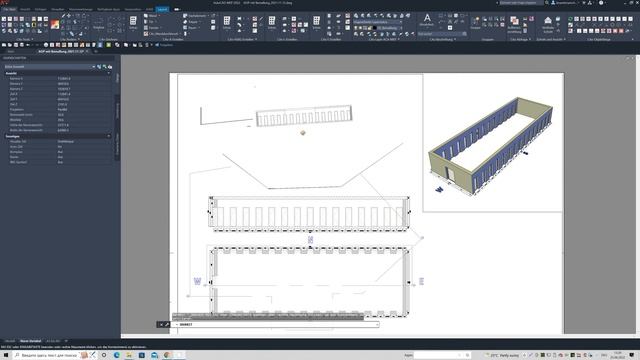Expand the CiAx Ändern panel title
This screenshot has width=640, height=360.
point(69,40)
